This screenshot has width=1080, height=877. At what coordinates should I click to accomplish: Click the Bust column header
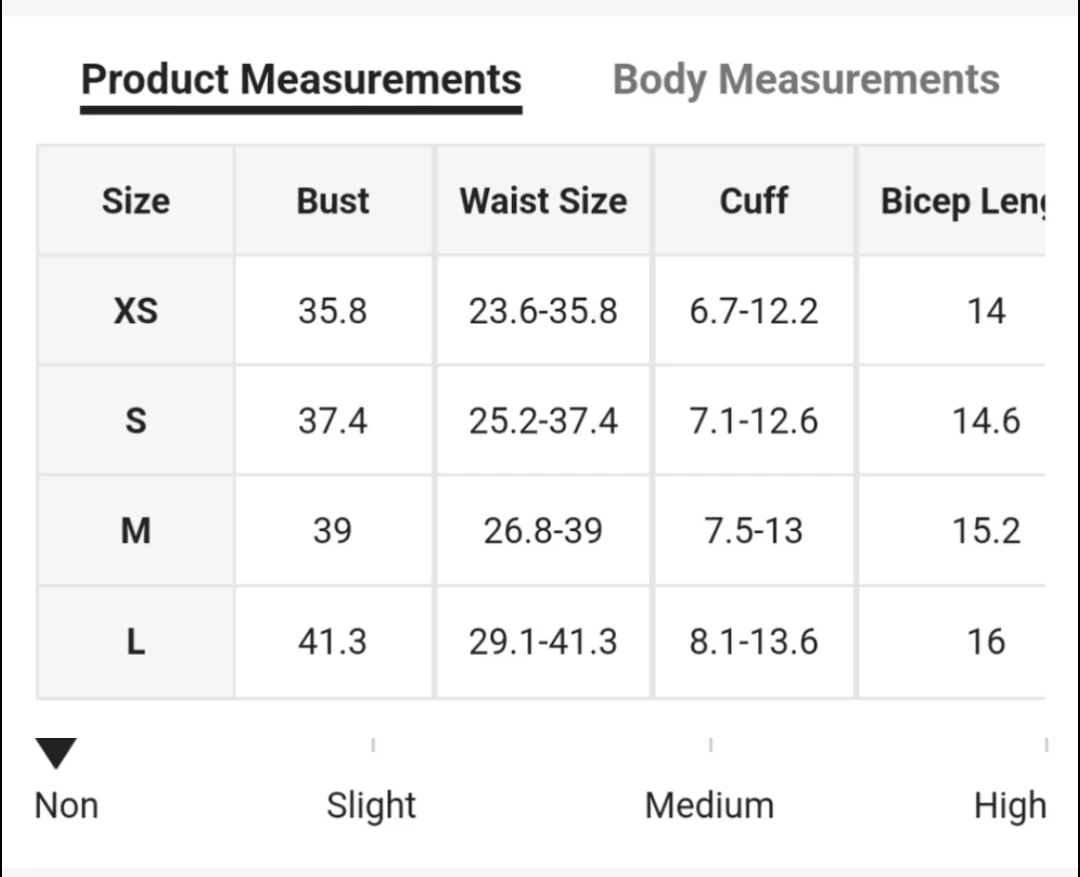(333, 200)
